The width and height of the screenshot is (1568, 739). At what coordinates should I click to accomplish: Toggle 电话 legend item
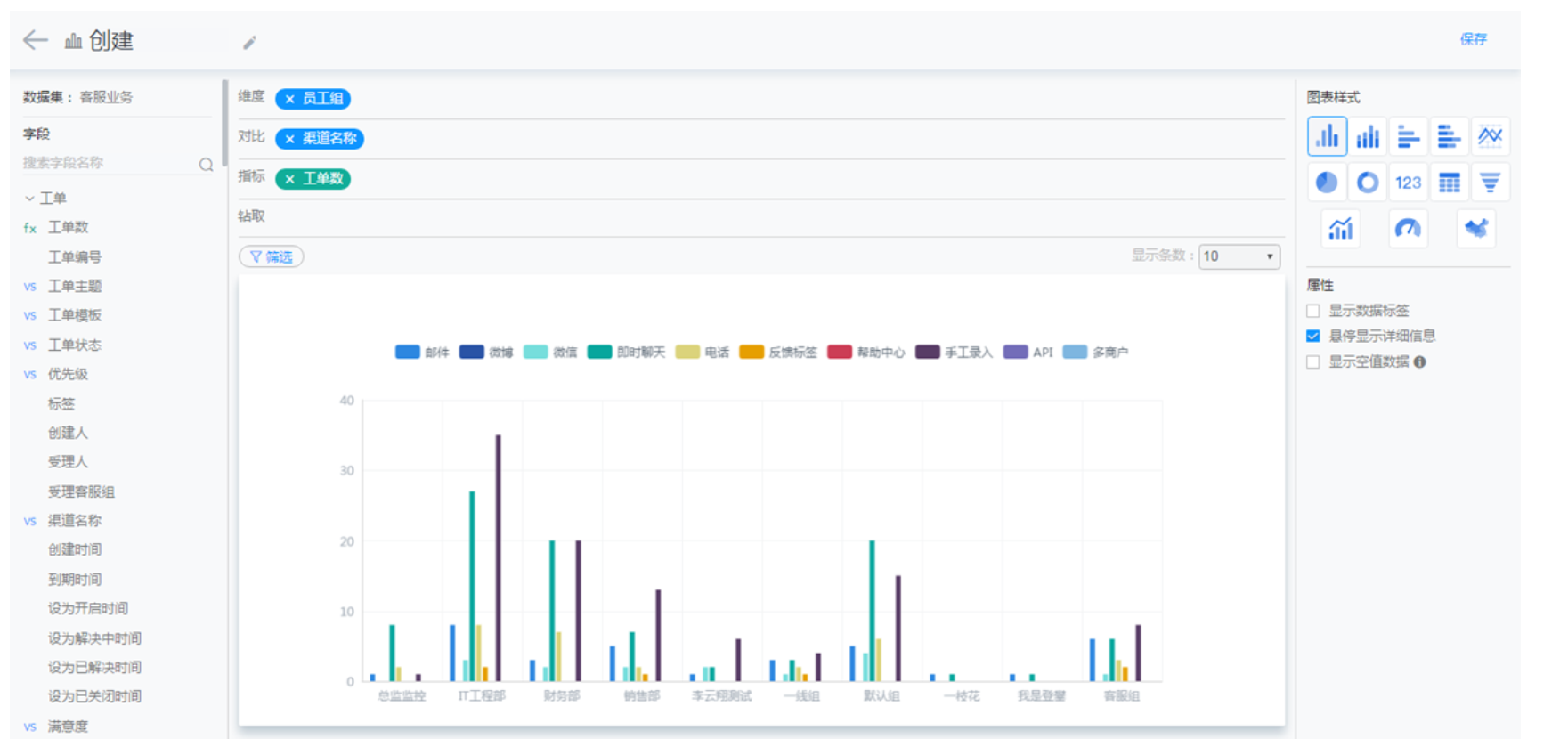[x=702, y=353]
